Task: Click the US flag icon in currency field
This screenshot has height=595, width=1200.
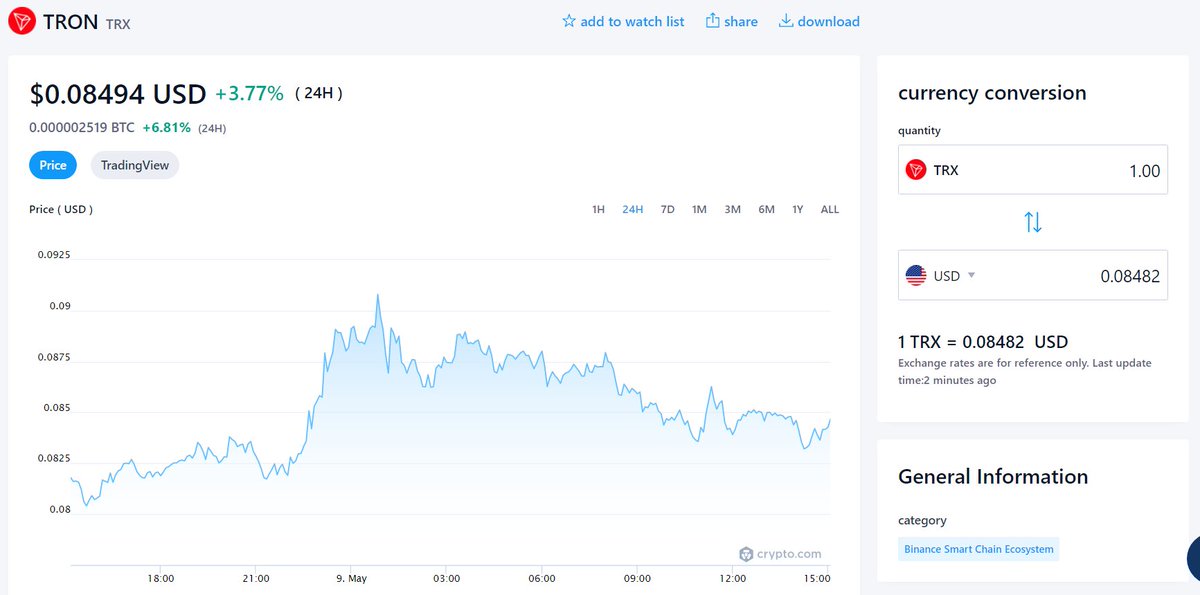Action: coord(916,276)
